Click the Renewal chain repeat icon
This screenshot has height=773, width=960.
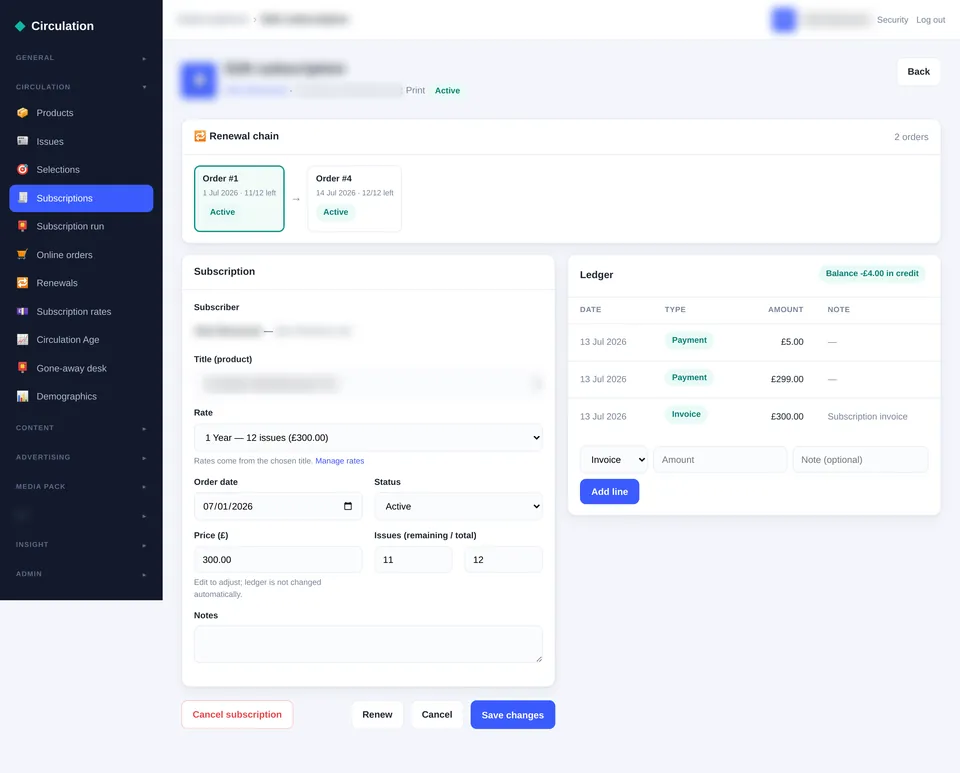click(200, 136)
